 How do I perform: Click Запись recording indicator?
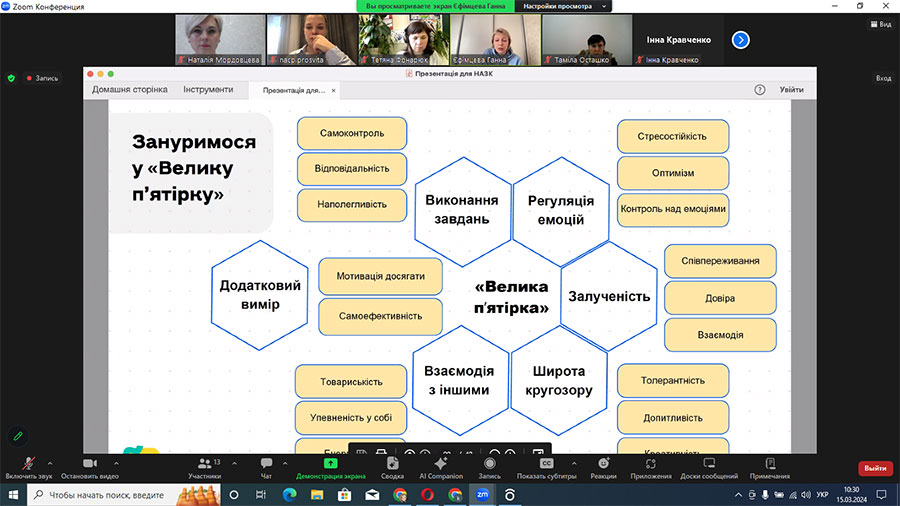click(x=42, y=78)
